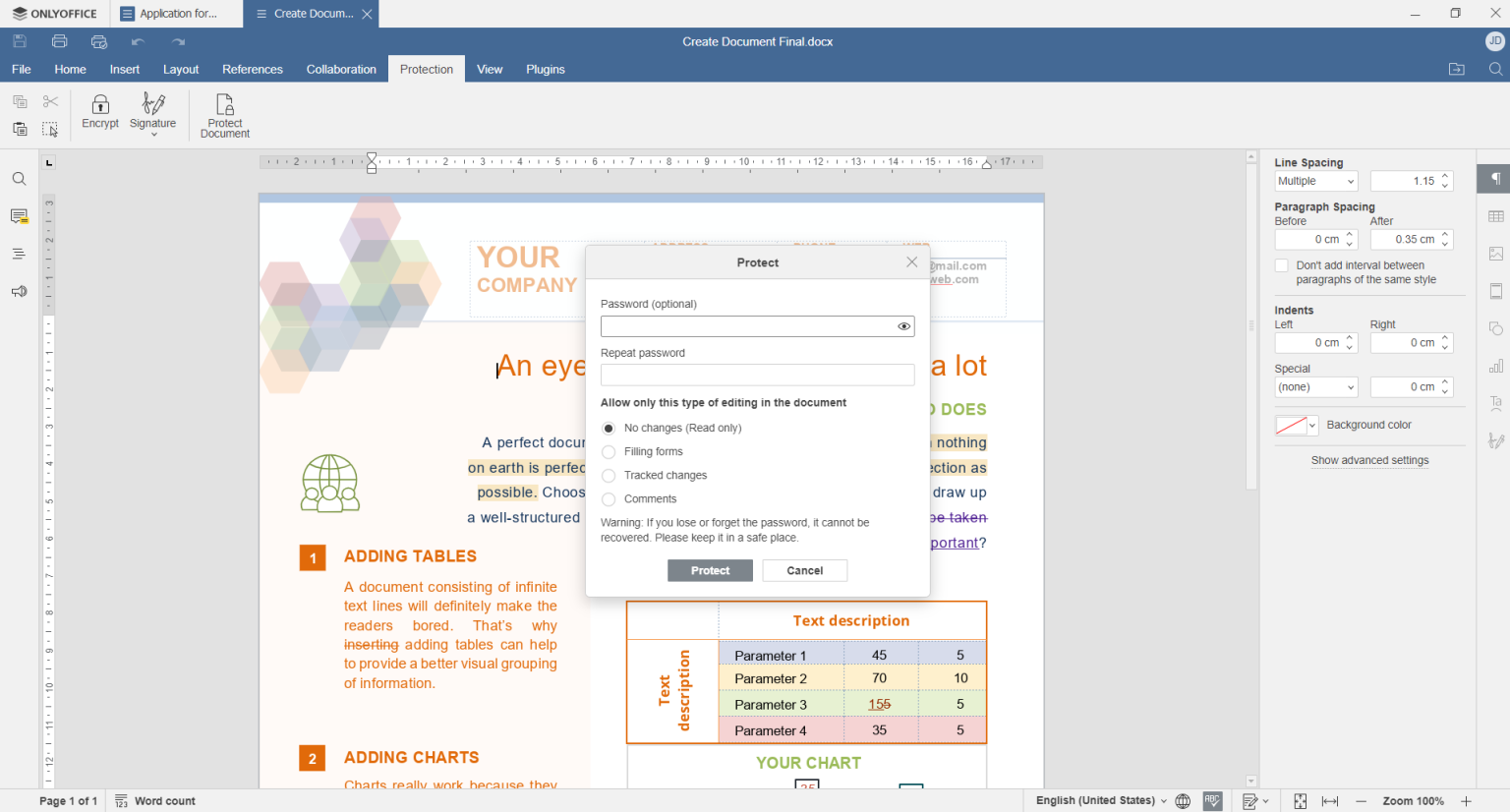Viewport: 1510px width, 812px height.
Task: Open the Line Spacing type dropdown
Action: pos(1315,181)
